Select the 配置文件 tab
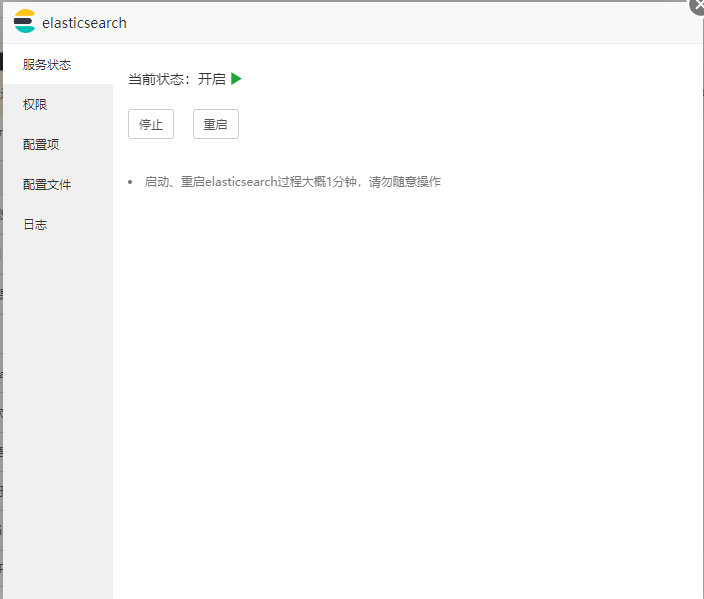Screen dimensions: 704x599 58,185
